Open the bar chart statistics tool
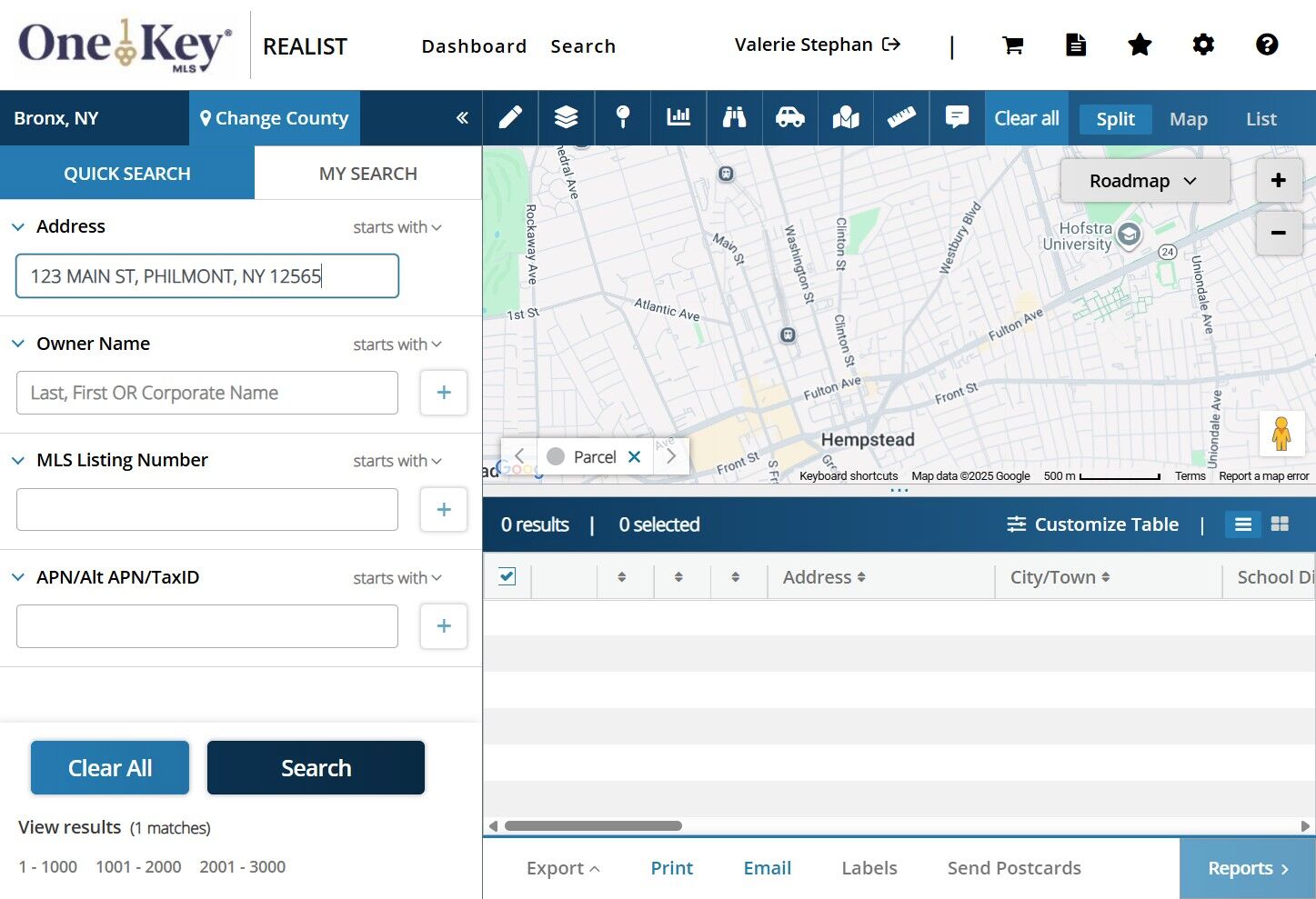 [x=678, y=117]
